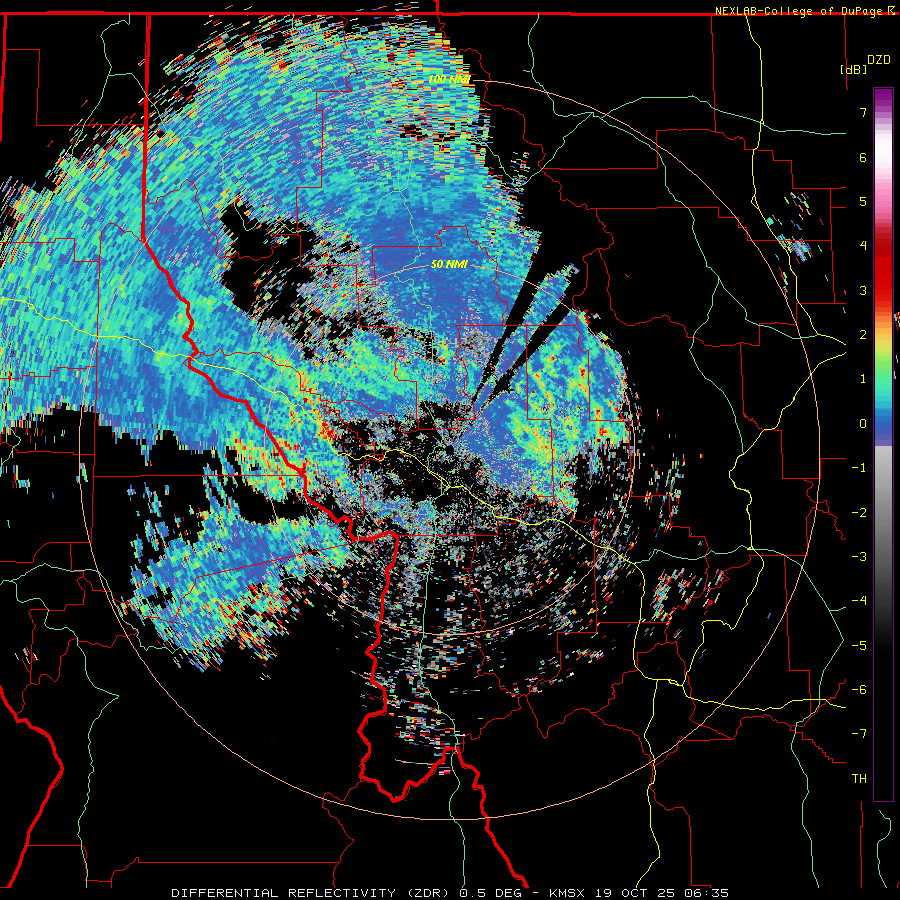Click the 19 OCT 25 date text
This screenshot has width=900, height=900.
click(637, 893)
